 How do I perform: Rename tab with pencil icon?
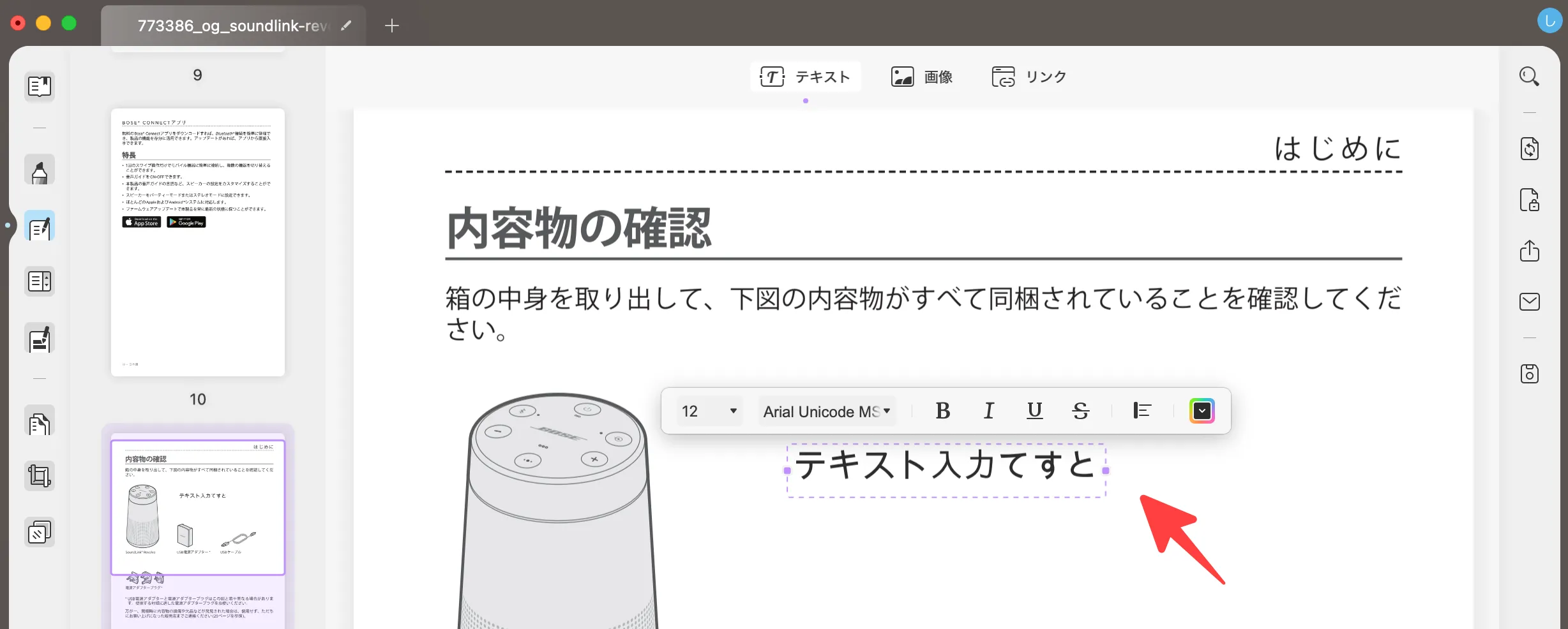(x=346, y=26)
